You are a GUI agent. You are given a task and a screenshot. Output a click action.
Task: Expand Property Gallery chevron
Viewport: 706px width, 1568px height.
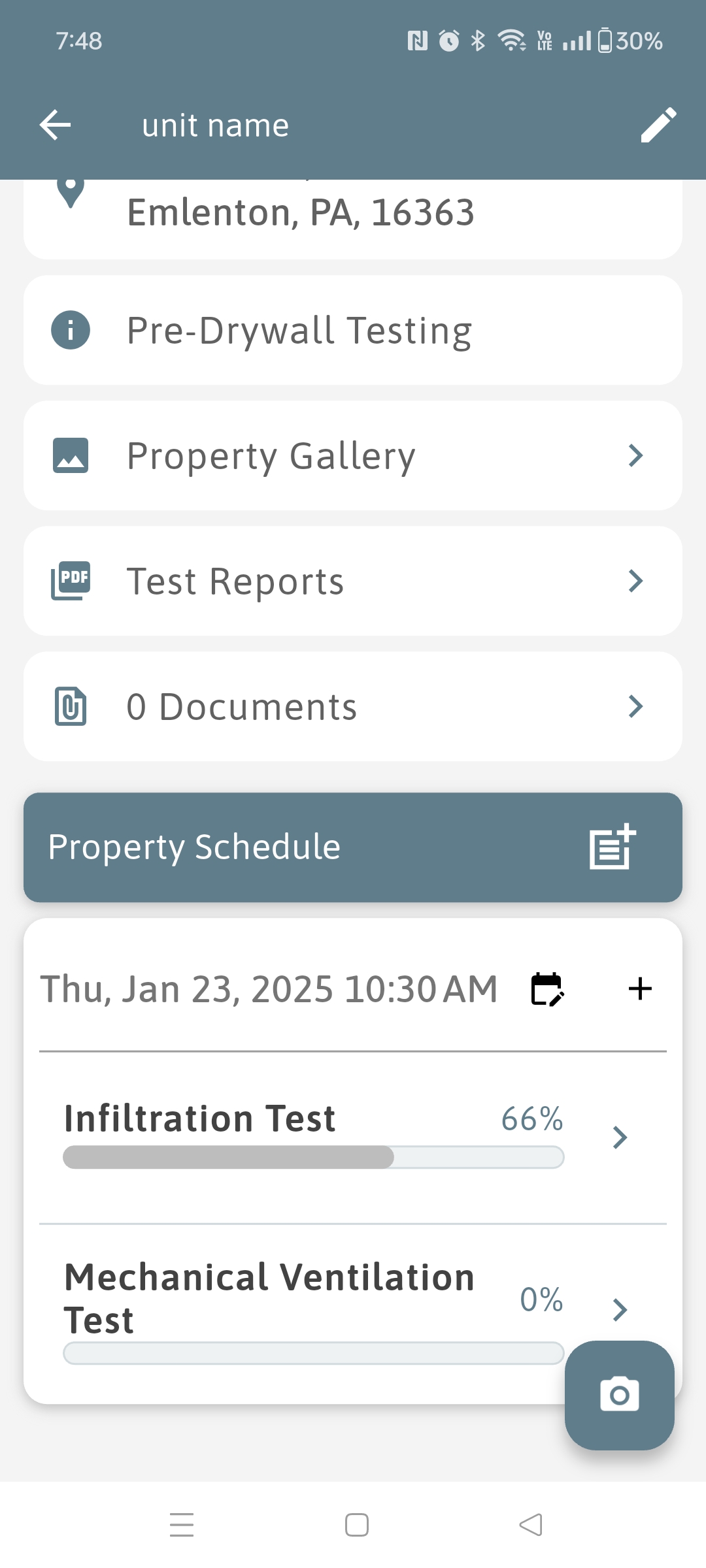pos(635,455)
